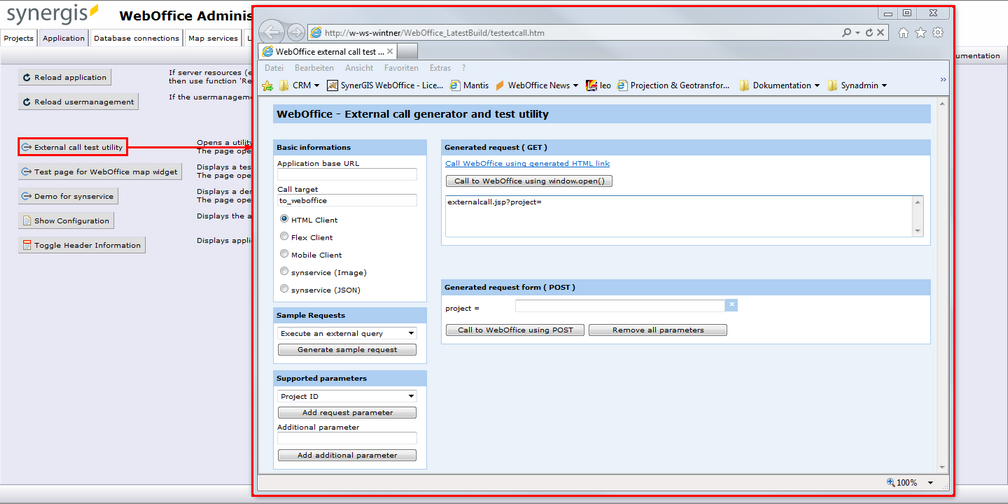Close the WebOffice external call test tab

point(390,51)
